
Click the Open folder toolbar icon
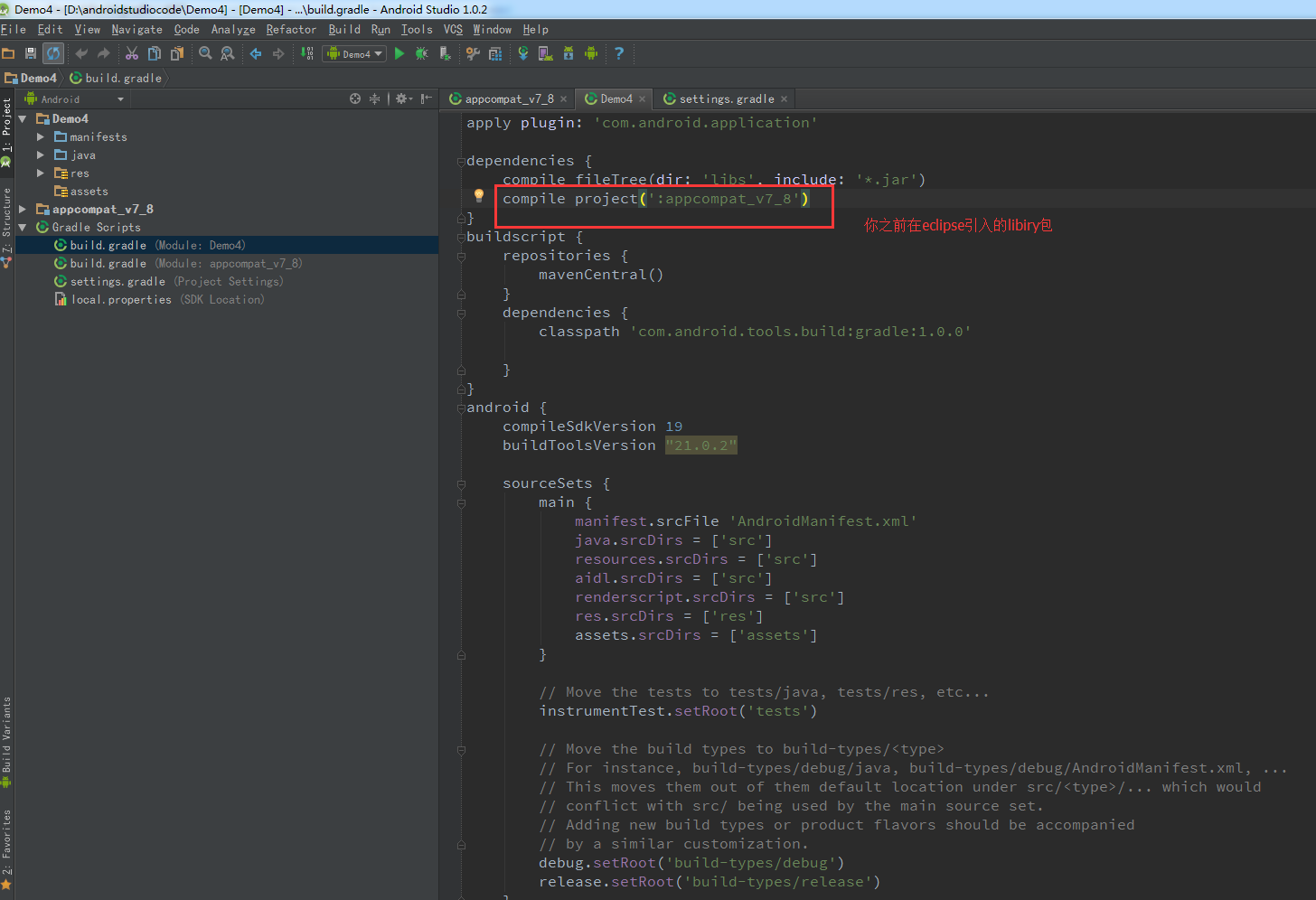click(x=8, y=53)
